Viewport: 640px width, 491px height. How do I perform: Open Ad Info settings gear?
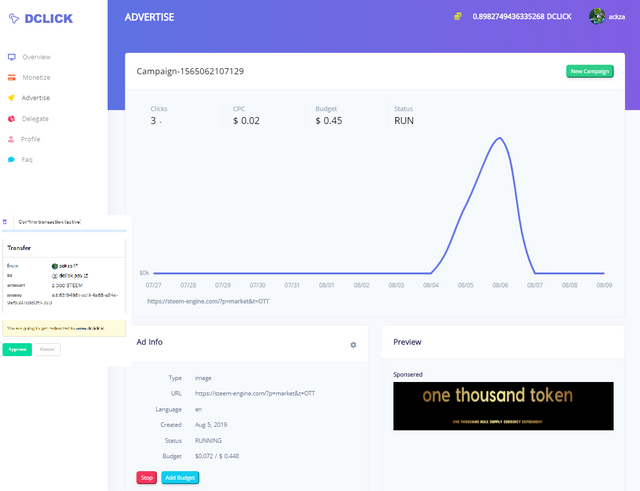click(x=353, y=345)
